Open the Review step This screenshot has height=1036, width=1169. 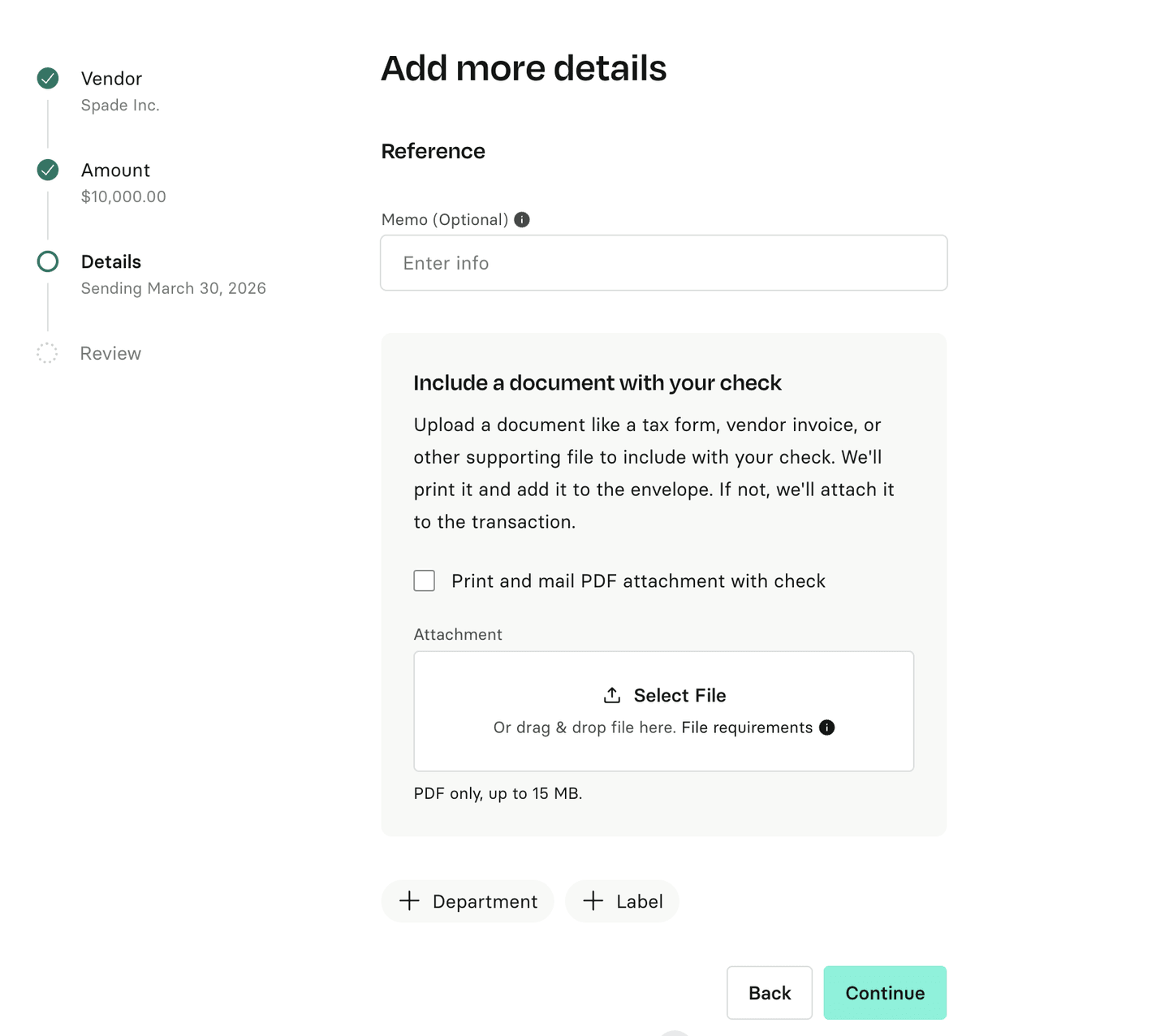(110, 353)
